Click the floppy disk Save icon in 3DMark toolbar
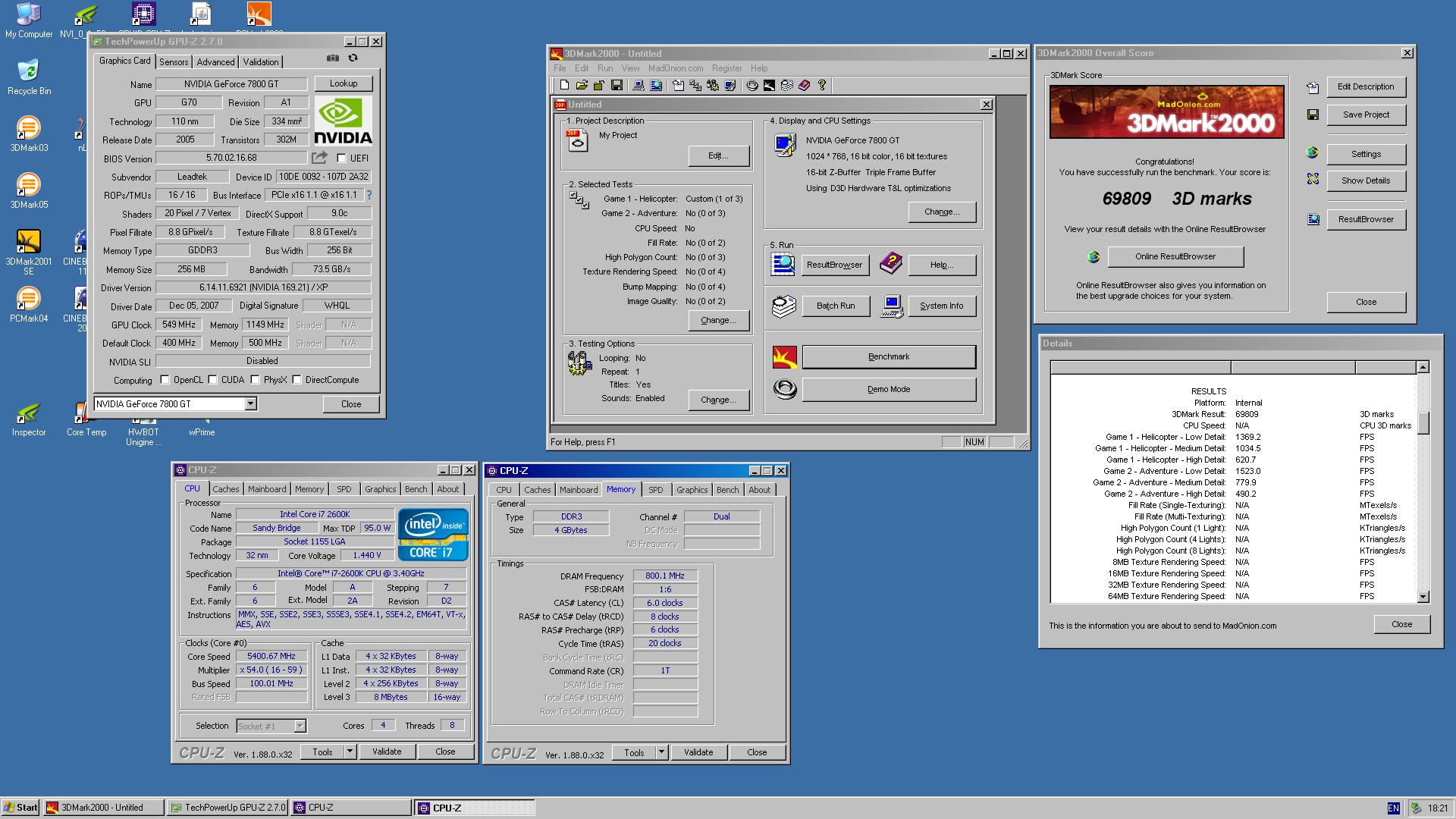1456x819 pixels. [617, 86]
